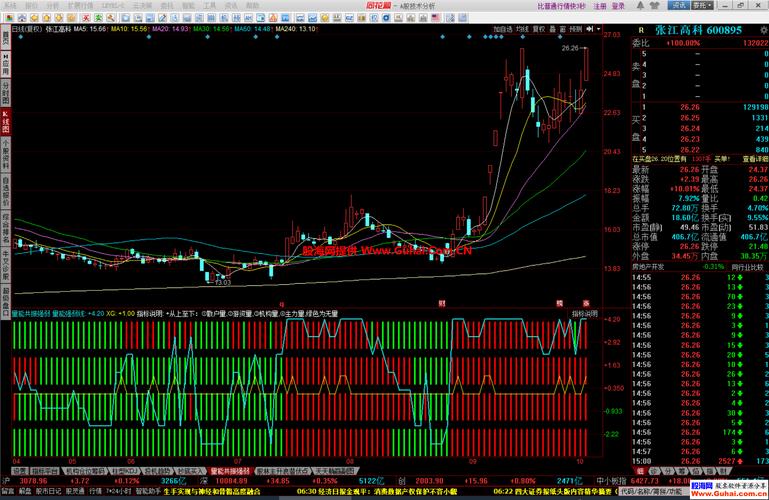Open the 系统 menu
The height and width of the screenshot is (500, 769).
pos(13,6)
